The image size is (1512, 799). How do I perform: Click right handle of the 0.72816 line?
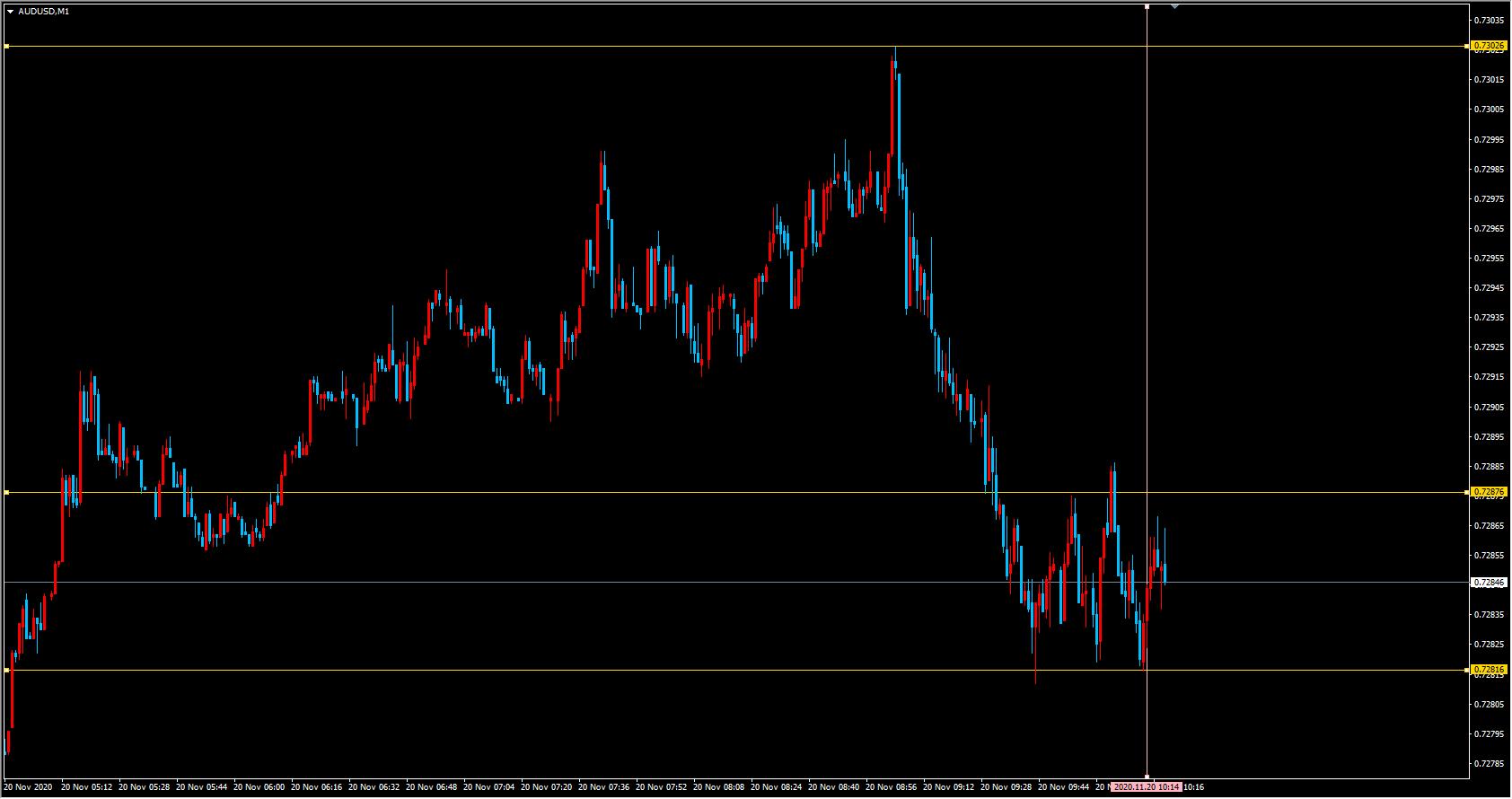(x=1468, y=670)
